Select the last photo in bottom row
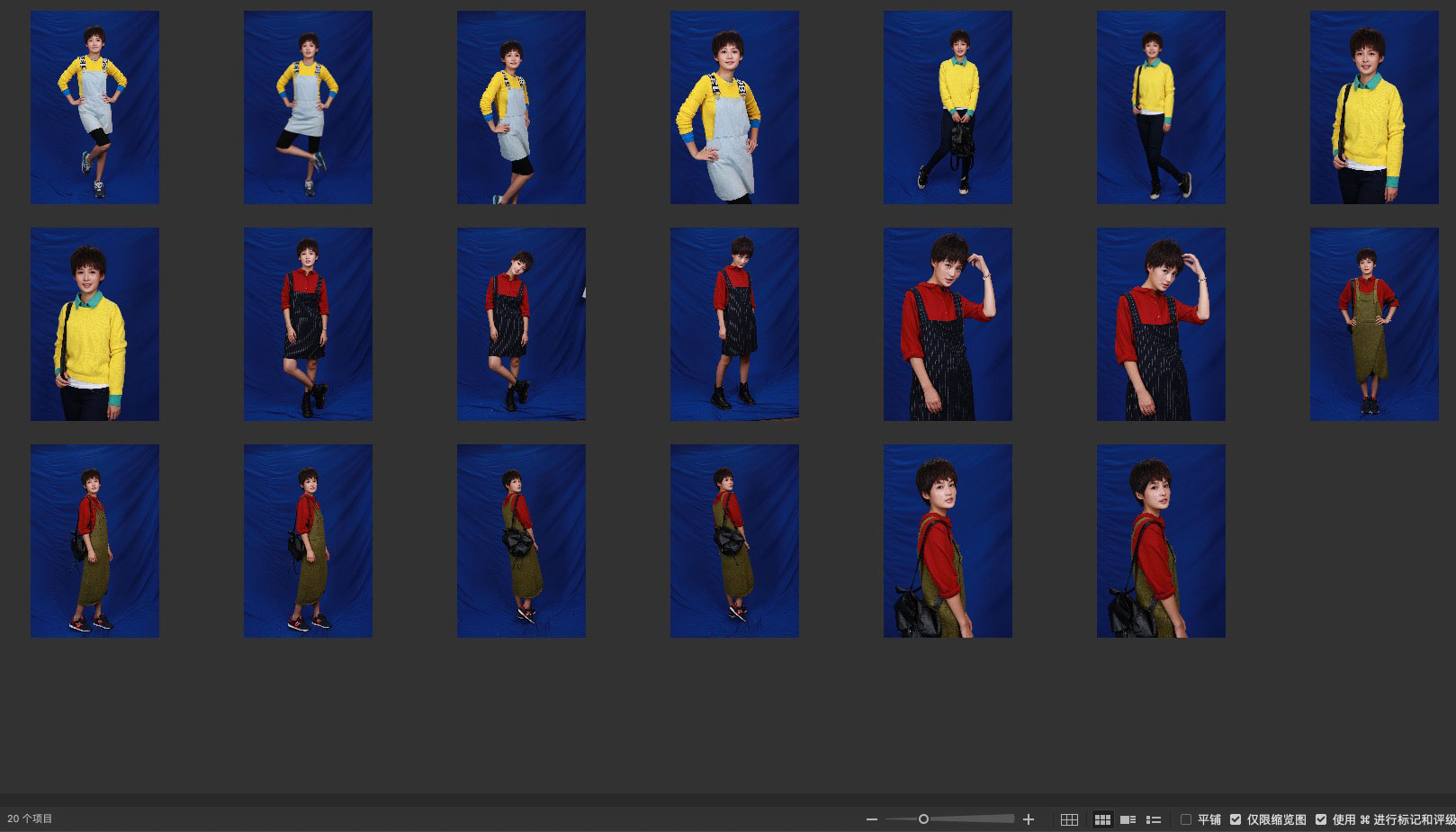Screen dimensions: 1456x832 (x=1160, y=541)
